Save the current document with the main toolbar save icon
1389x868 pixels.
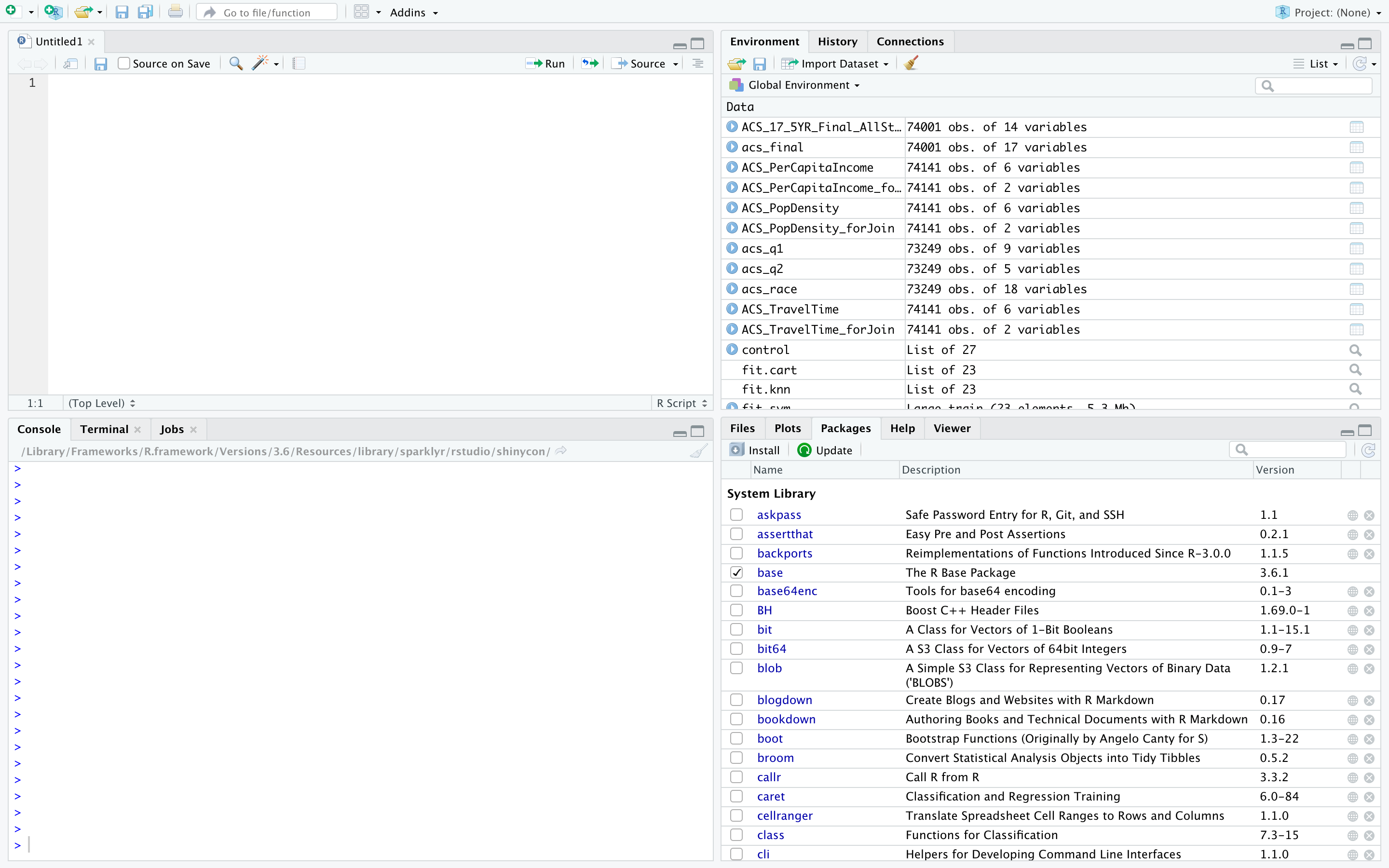pyautogui.click(x=122, y=12)
